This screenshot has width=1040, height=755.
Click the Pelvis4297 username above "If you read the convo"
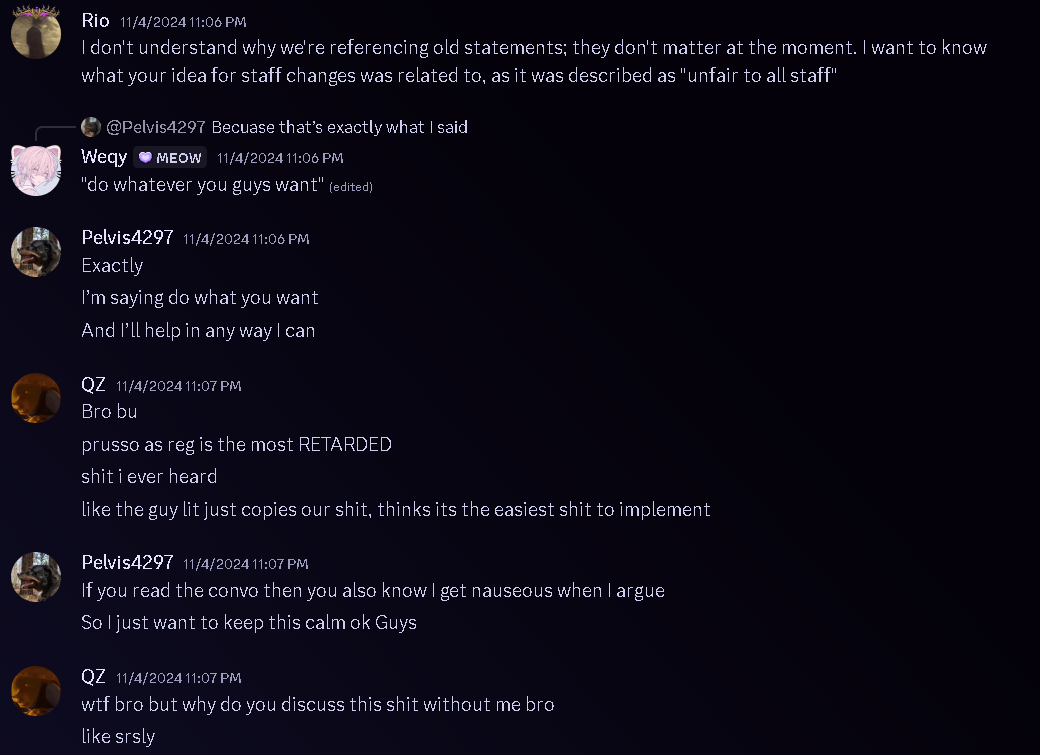click(x=127, y=563)
